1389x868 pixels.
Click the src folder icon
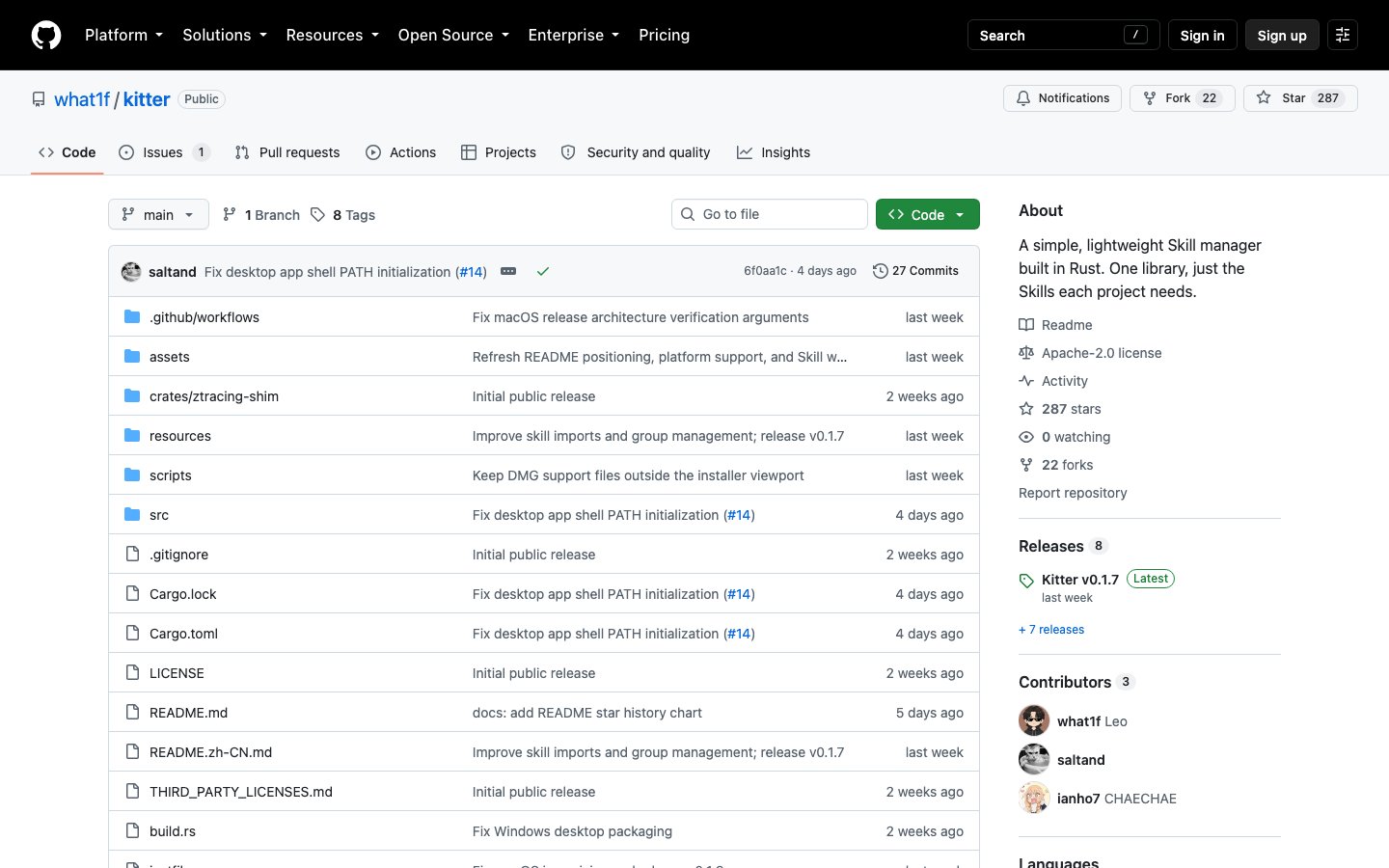point(132,515)
